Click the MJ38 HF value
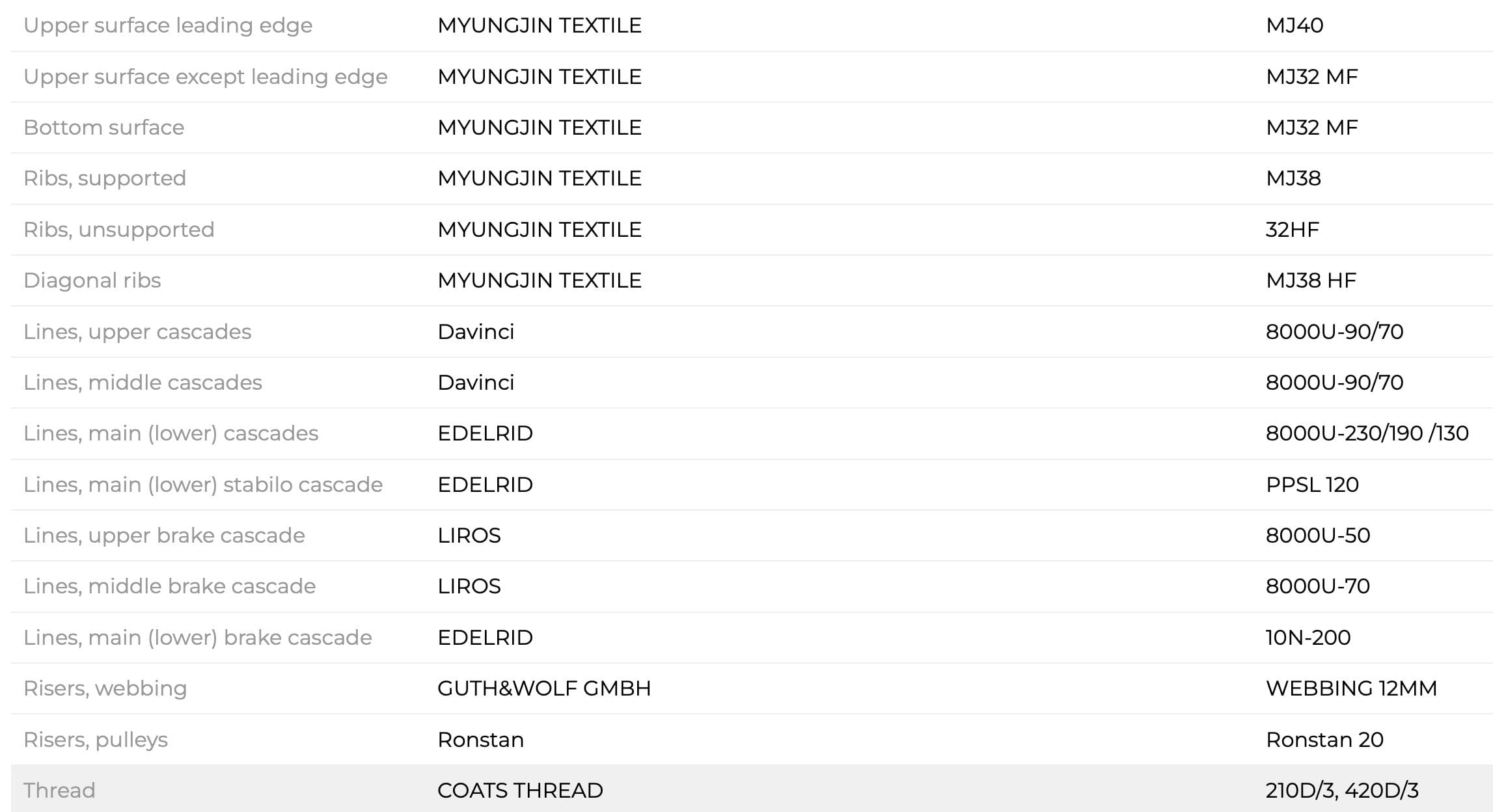Image resolution: width=1493 pixels, height=812 pixels. [1311, 280]
